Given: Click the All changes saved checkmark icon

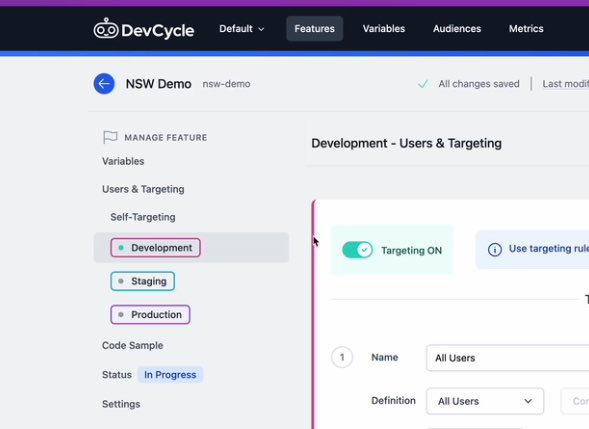Looking at the screenshot, I should (x=423, y=84).
